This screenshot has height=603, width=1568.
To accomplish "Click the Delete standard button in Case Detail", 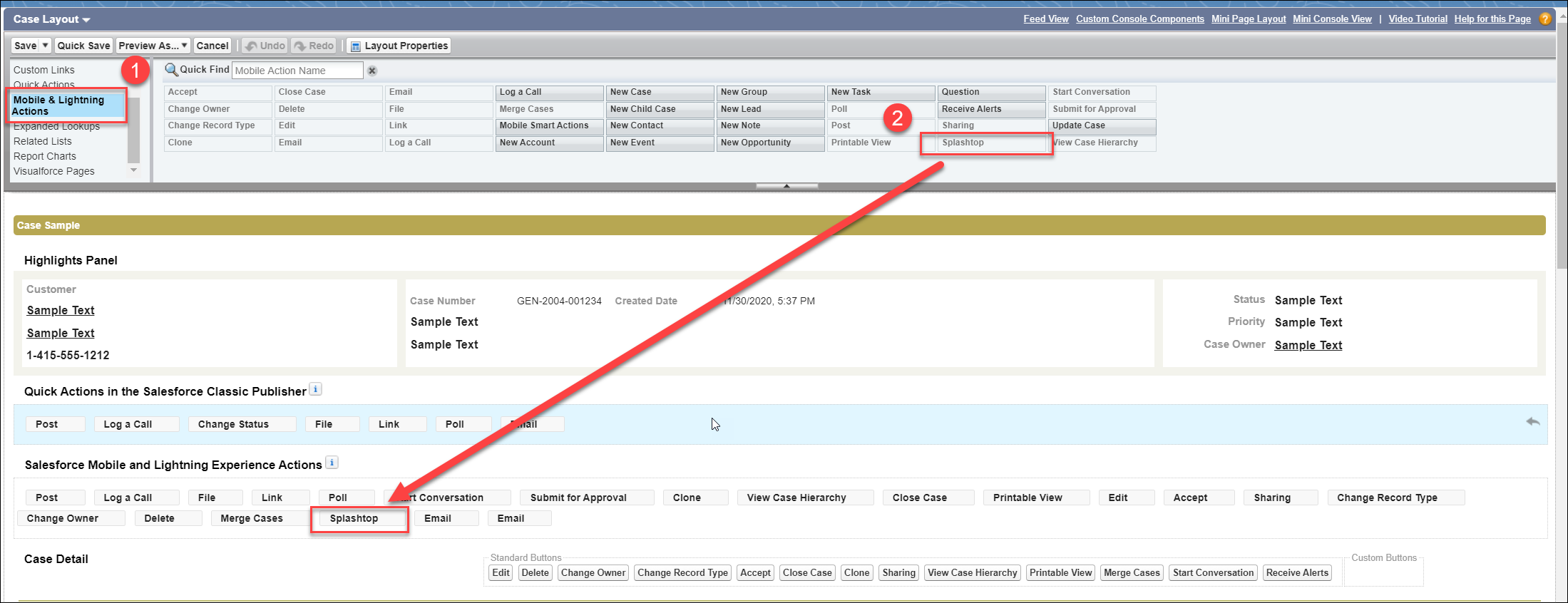I will [x=535, y=572].
